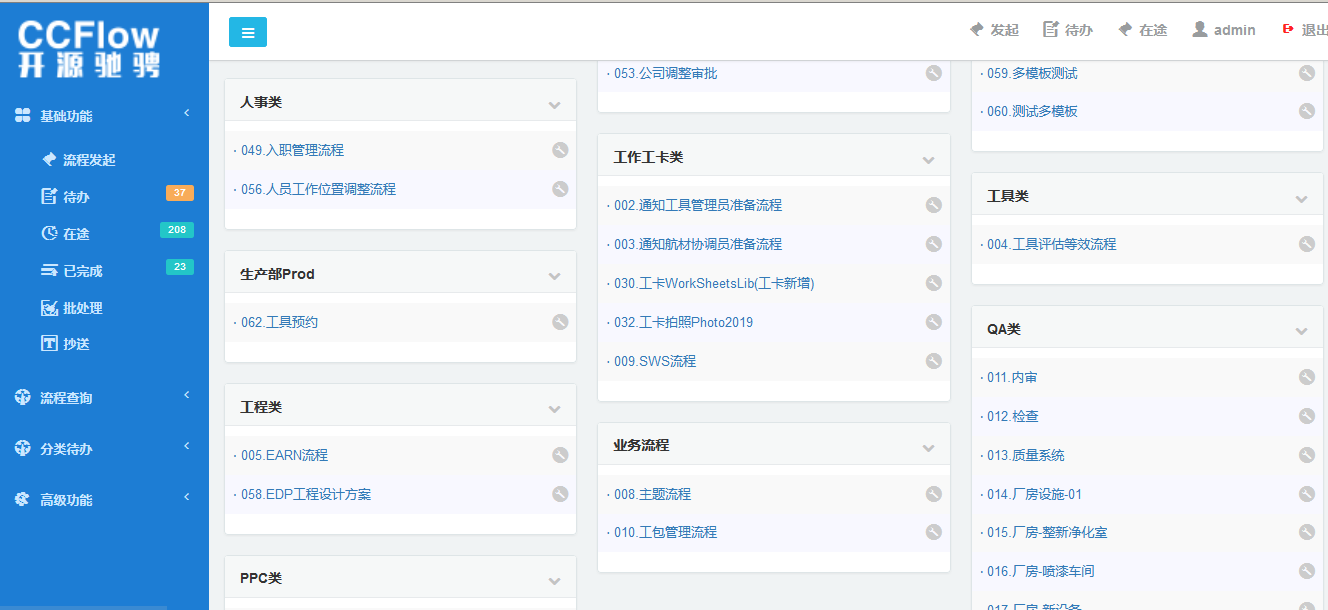Expand the 分类待办 sidebar menu
Viewport: 1328px width, 610px height.
point(104,449)
